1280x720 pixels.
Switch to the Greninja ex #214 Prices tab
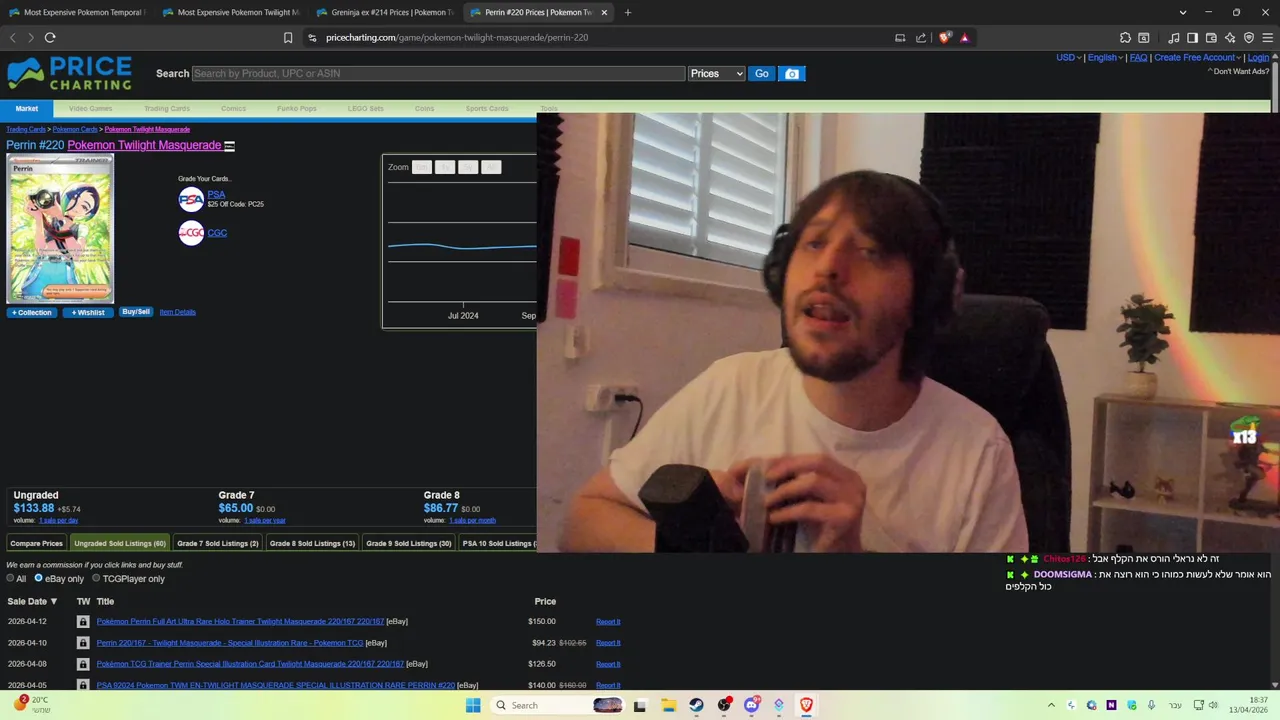pos(384,12)
